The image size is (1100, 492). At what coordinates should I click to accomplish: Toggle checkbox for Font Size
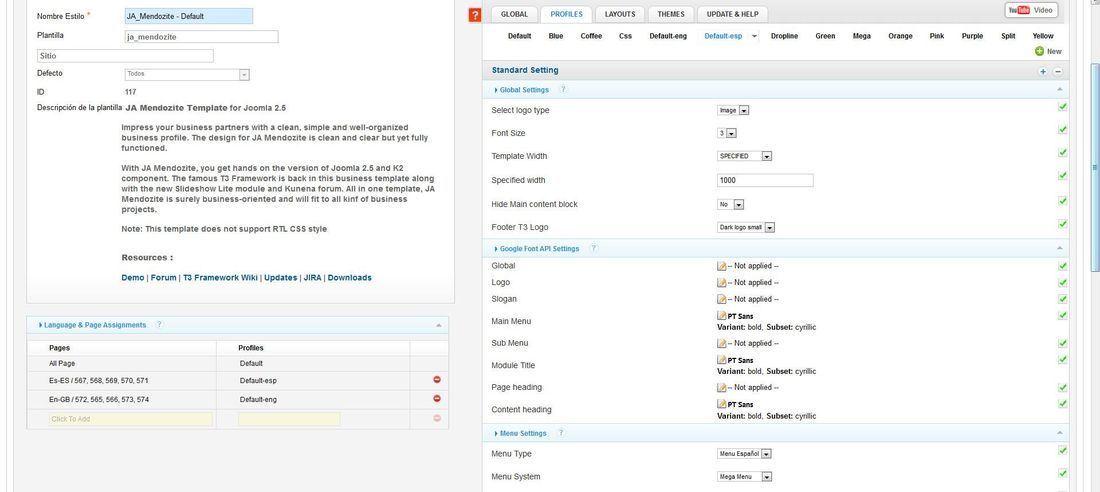pos(1062,130)
